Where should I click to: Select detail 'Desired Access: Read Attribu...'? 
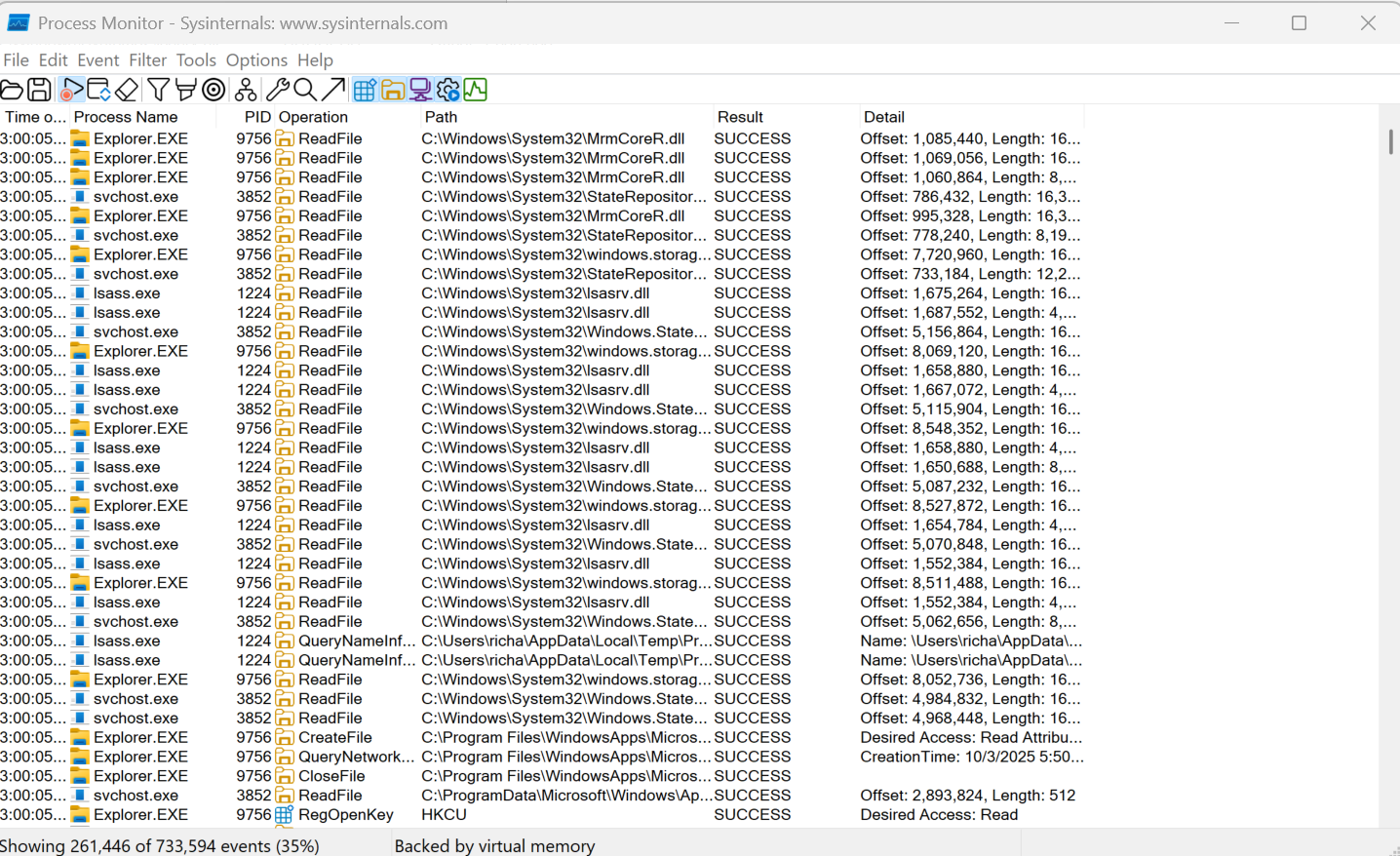(971, 738)
